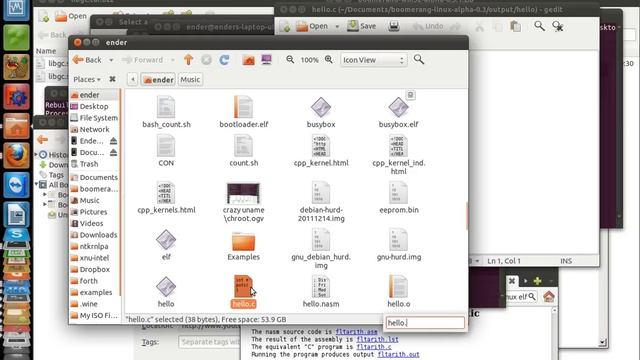640x360 pixels.
Task: Close the Places sidebar with the X
Action: pyautogui.click(x=112, y=79)
